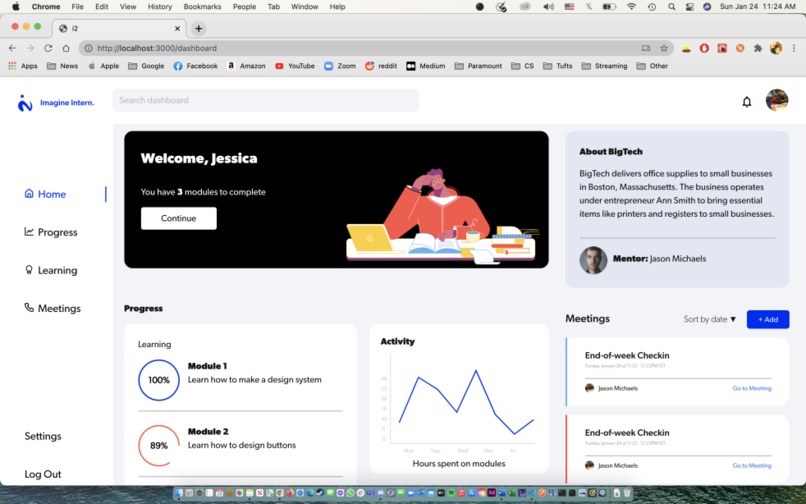Open the News bookmark folder
The width and height of the screenshot is (806, 504).
pos(62,66)
